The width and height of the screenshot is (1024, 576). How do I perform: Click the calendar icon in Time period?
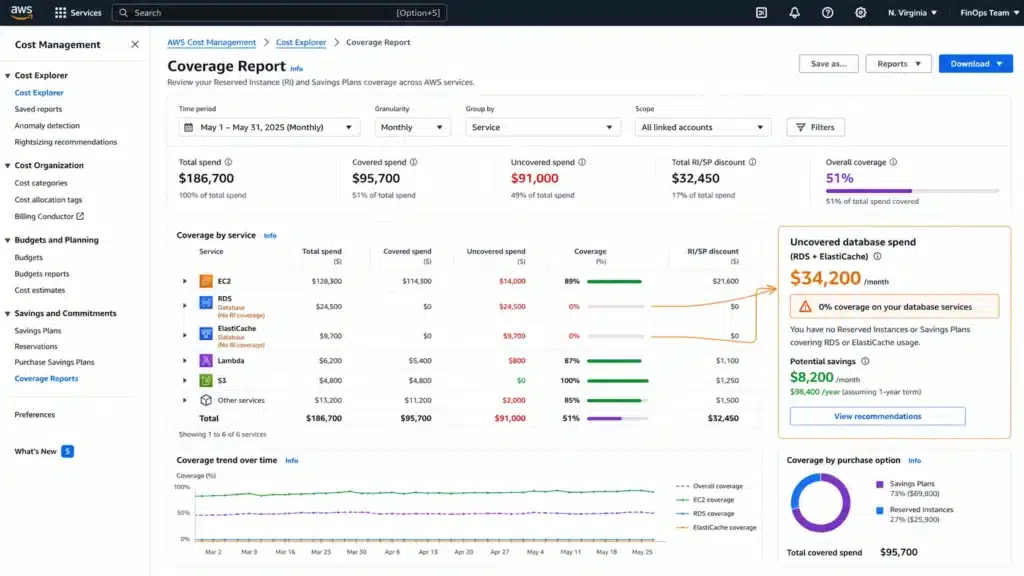tap(189, 127)
